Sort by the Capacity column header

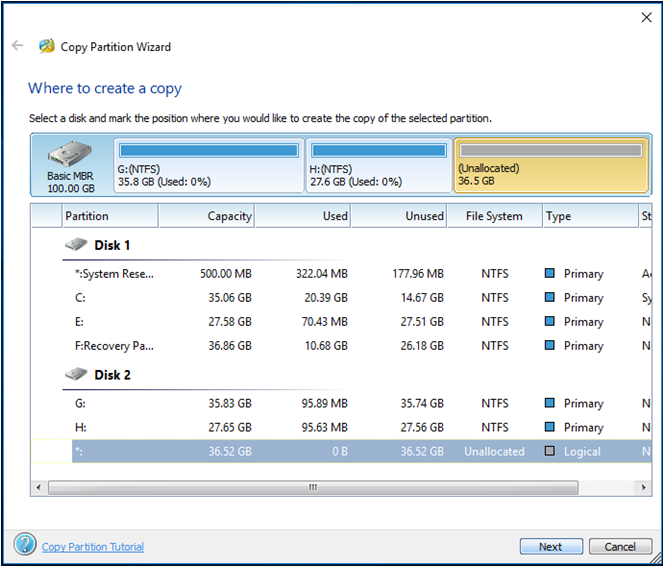click(x=206, y=216)
